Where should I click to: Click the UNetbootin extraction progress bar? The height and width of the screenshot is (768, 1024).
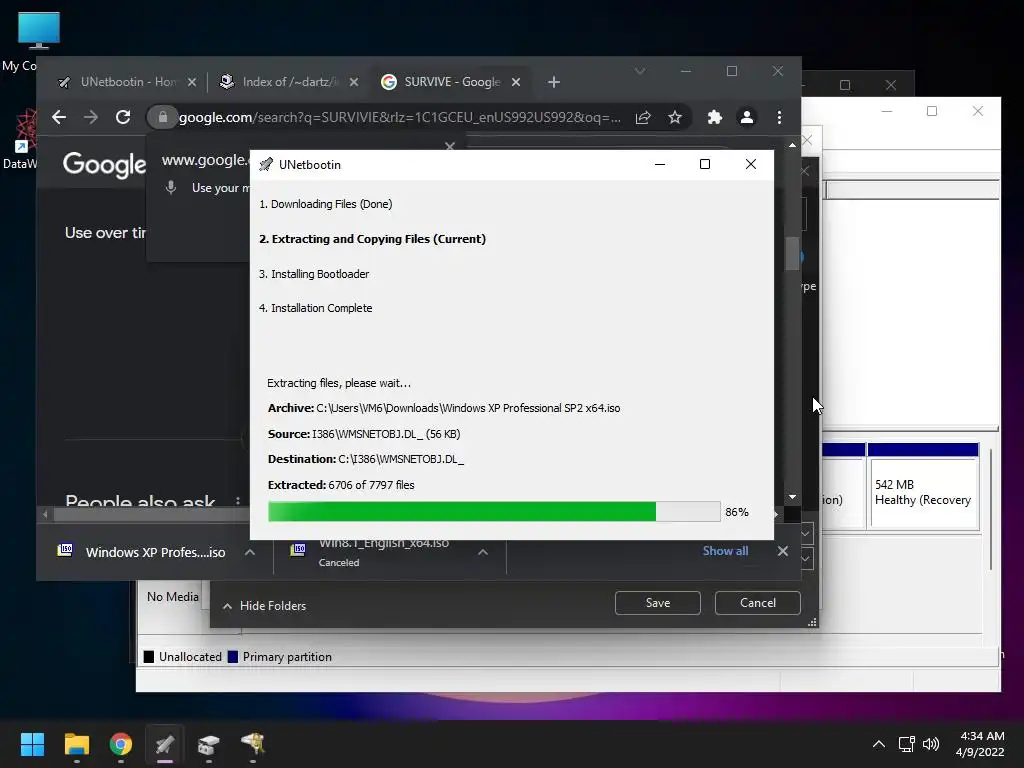pos(494,511)
